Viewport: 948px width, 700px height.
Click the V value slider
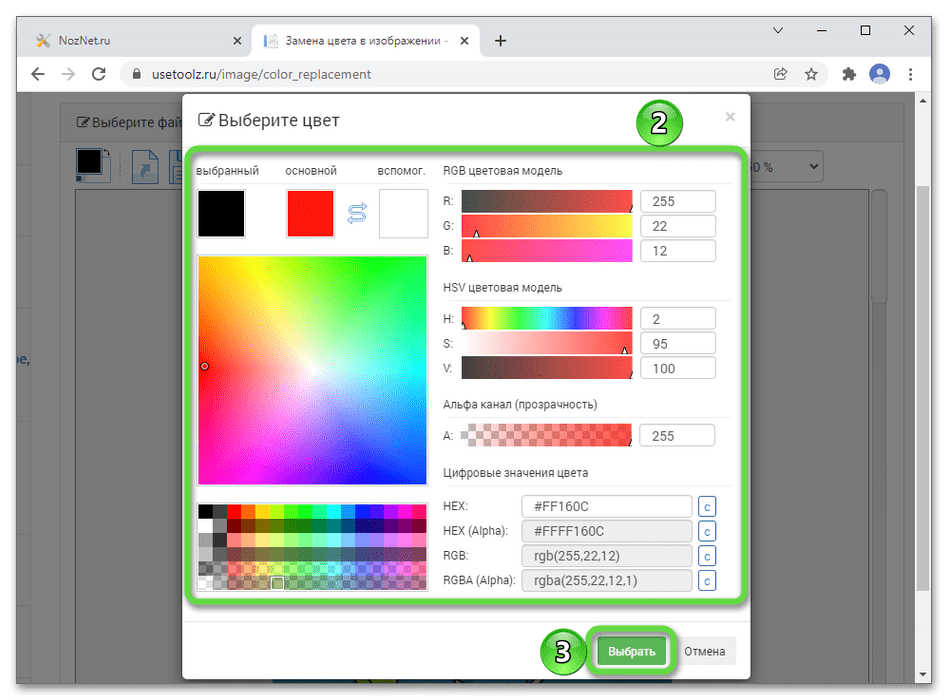pyautogui.click(x=547, y=368)
